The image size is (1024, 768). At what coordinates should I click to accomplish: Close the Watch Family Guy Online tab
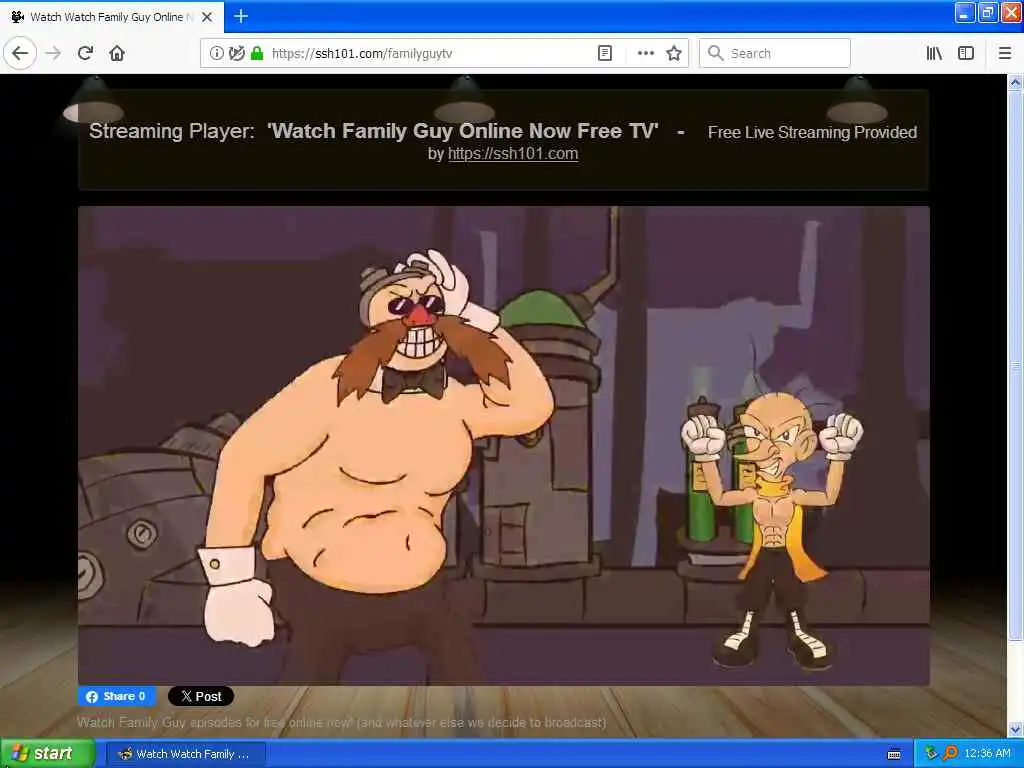[207, 17]
